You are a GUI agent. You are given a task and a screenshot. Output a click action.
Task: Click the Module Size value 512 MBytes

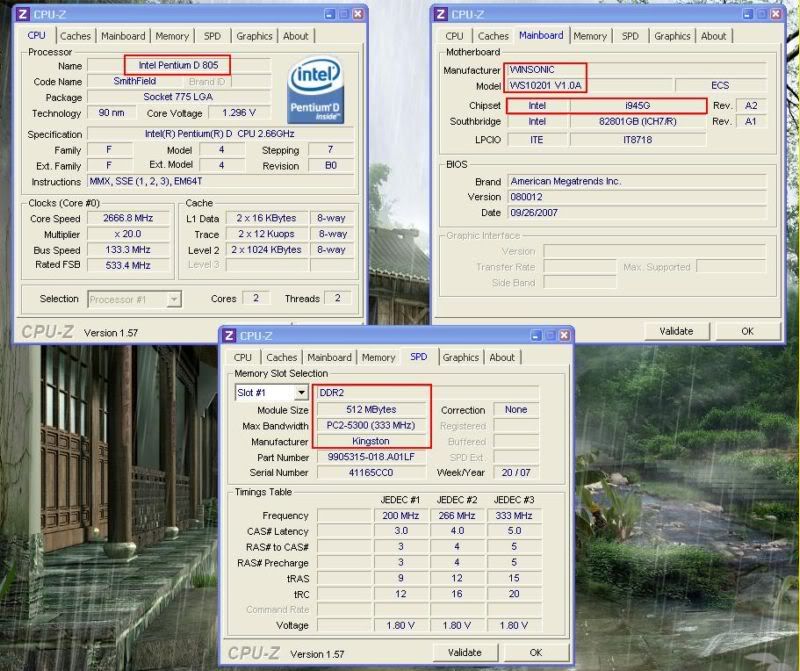click(371, 410)
